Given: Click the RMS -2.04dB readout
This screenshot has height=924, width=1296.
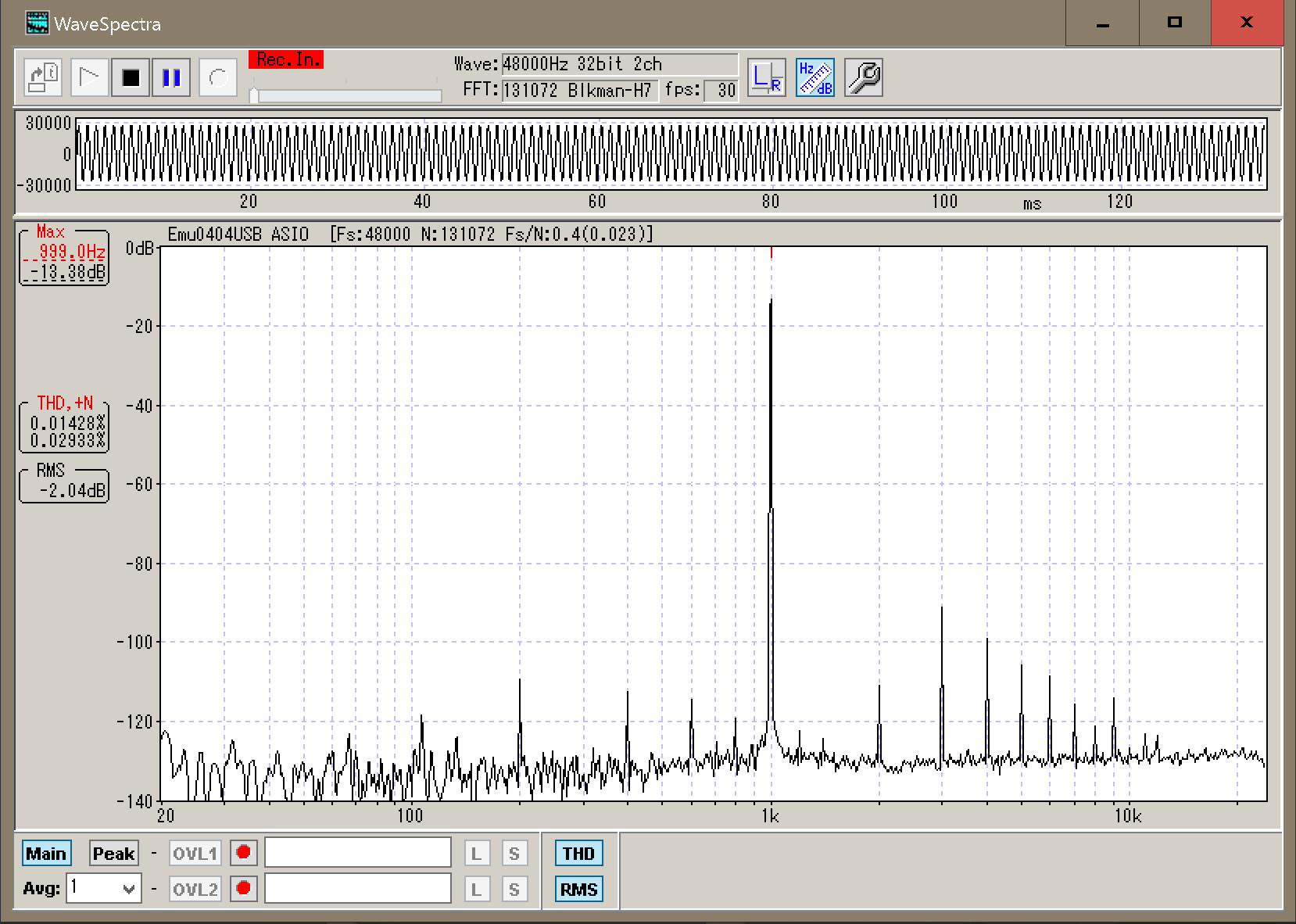Looking at the screenshot, I should point(64,485).
